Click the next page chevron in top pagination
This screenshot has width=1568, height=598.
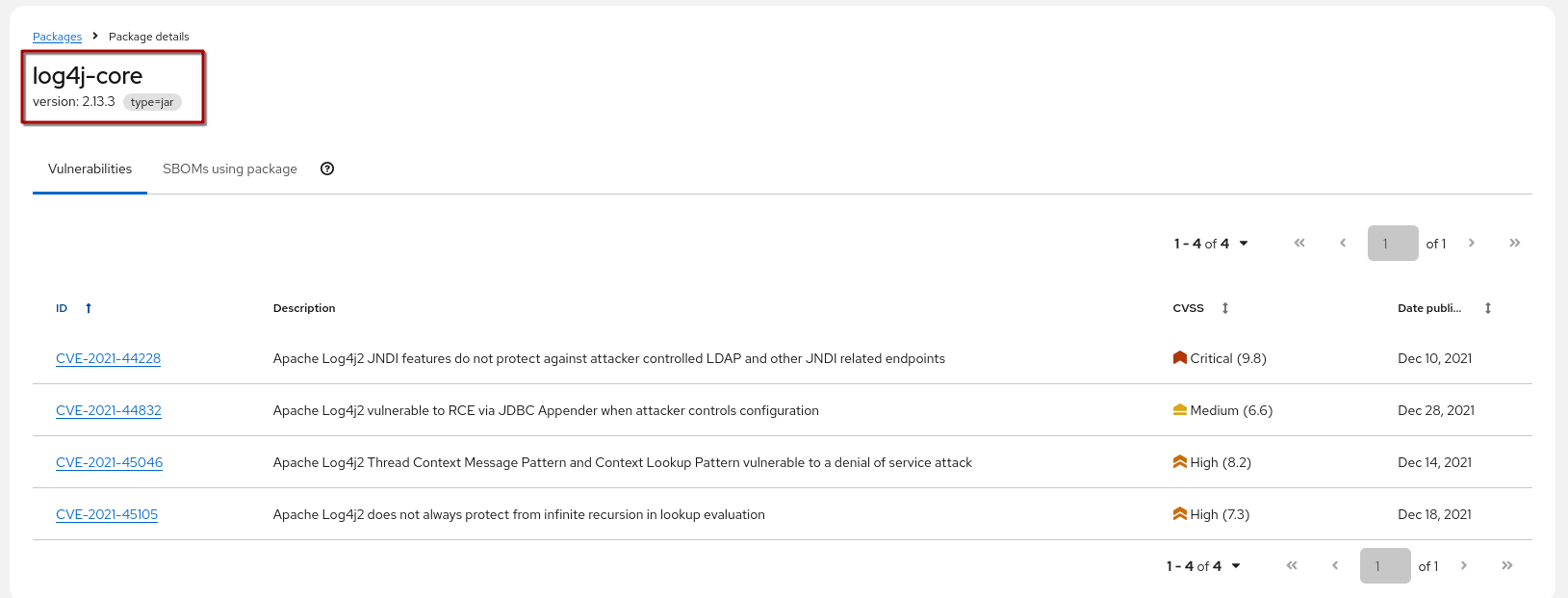coord(1472,243)
